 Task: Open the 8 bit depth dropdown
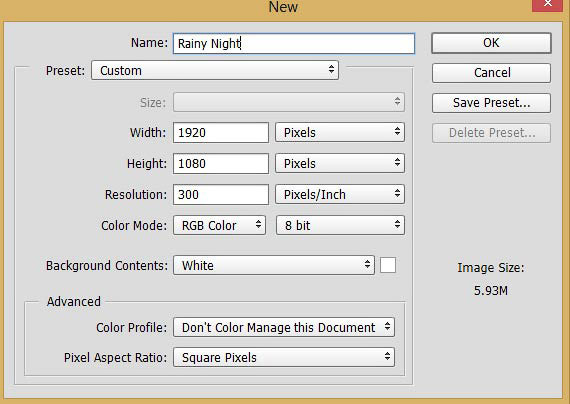click(340, 225)
